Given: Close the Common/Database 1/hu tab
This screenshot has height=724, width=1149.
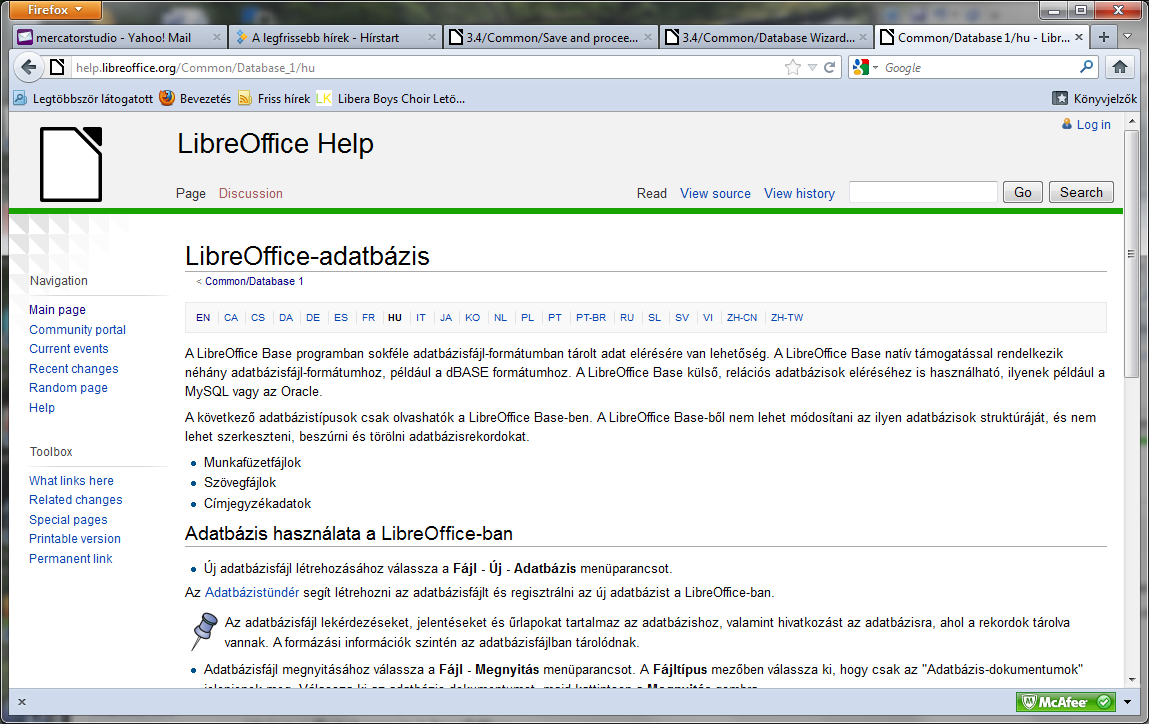Looking at the screenshot, I should tap(1079, 37).
